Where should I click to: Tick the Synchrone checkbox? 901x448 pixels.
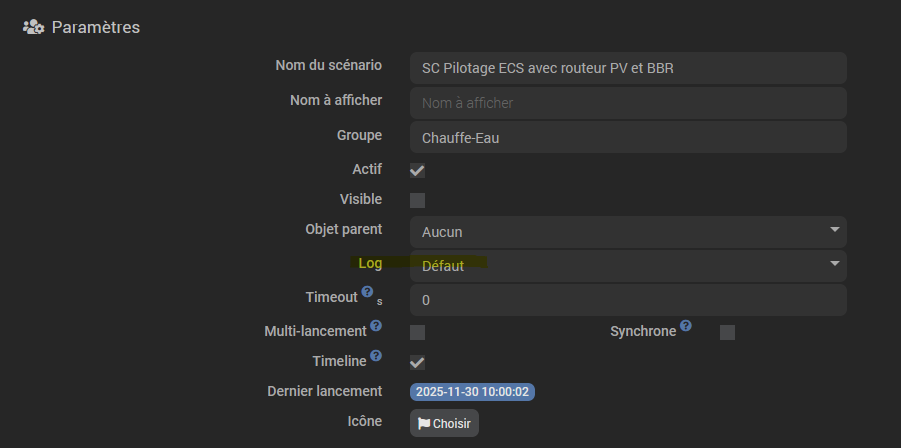click(x=727, y=332)
